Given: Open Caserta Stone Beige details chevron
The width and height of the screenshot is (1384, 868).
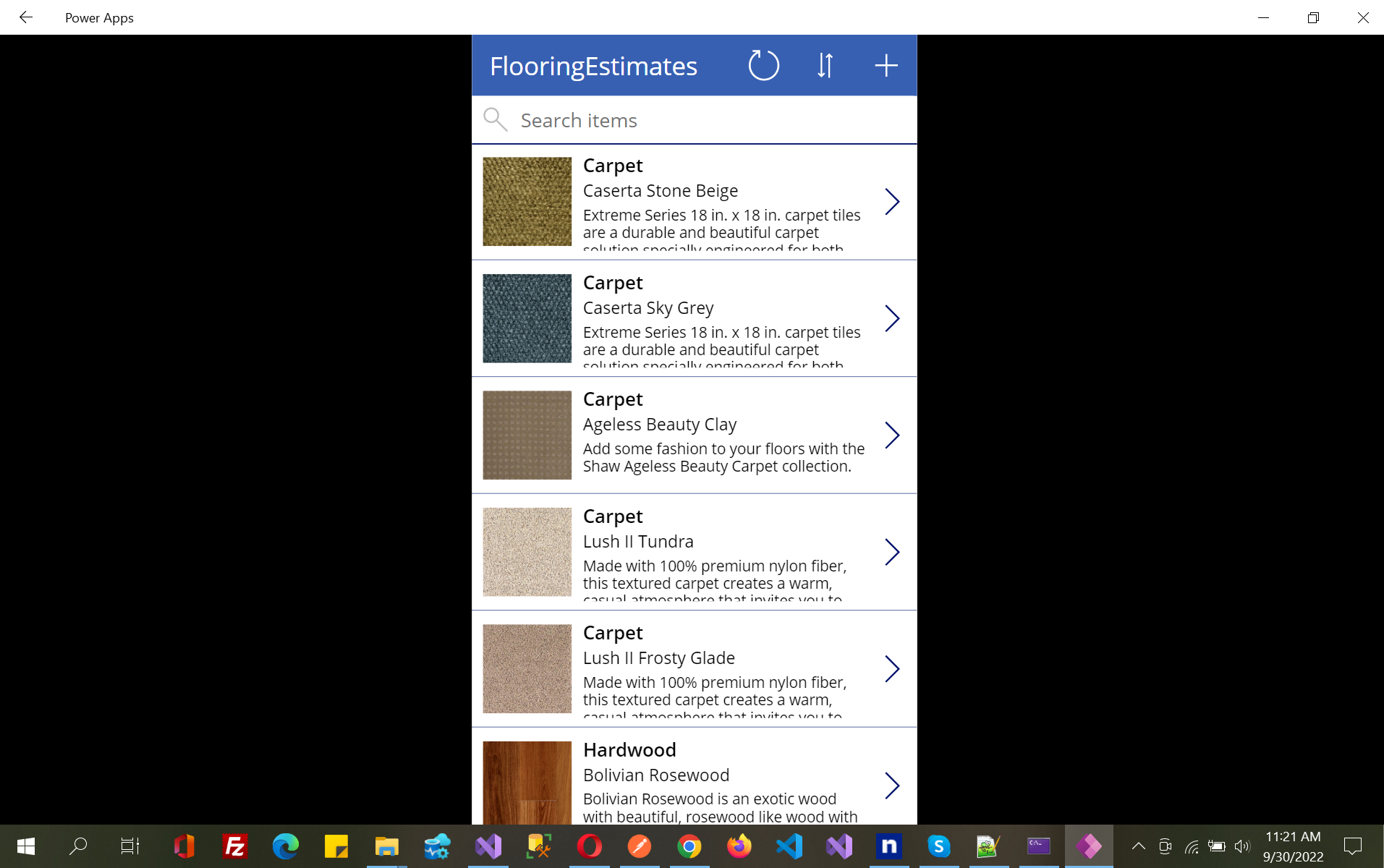Looking at the screenshot, I should [891, 202].
